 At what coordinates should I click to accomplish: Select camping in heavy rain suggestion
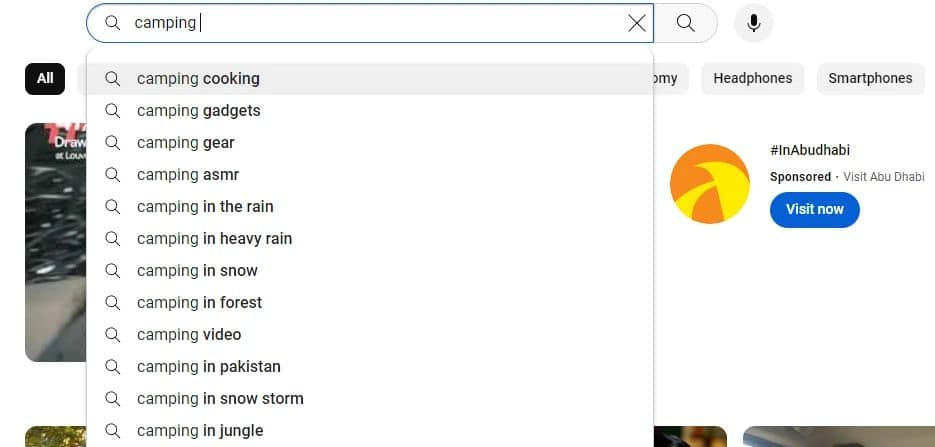[x=370, y=239]
